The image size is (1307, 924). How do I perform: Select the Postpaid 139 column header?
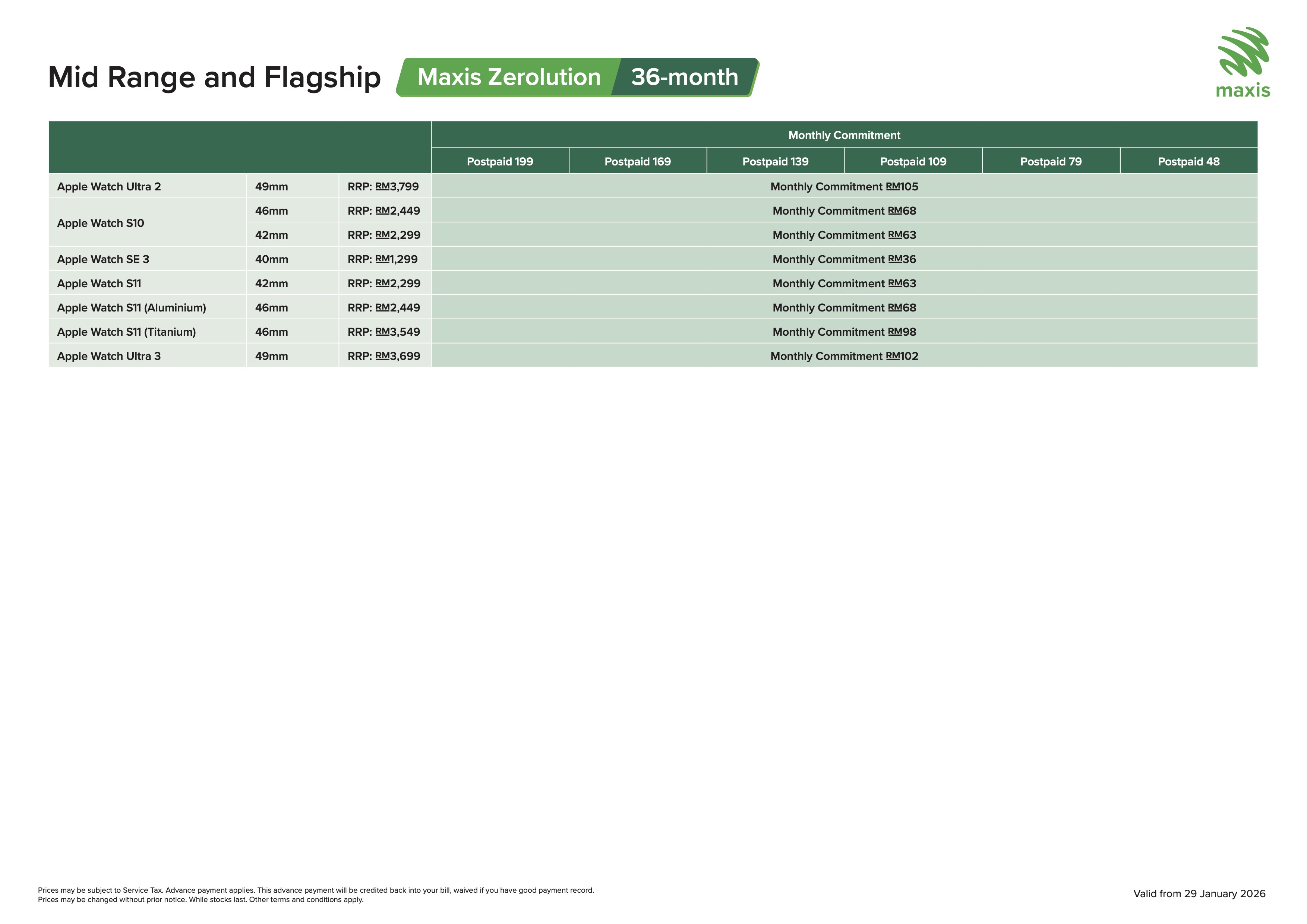tap(775, 162)
